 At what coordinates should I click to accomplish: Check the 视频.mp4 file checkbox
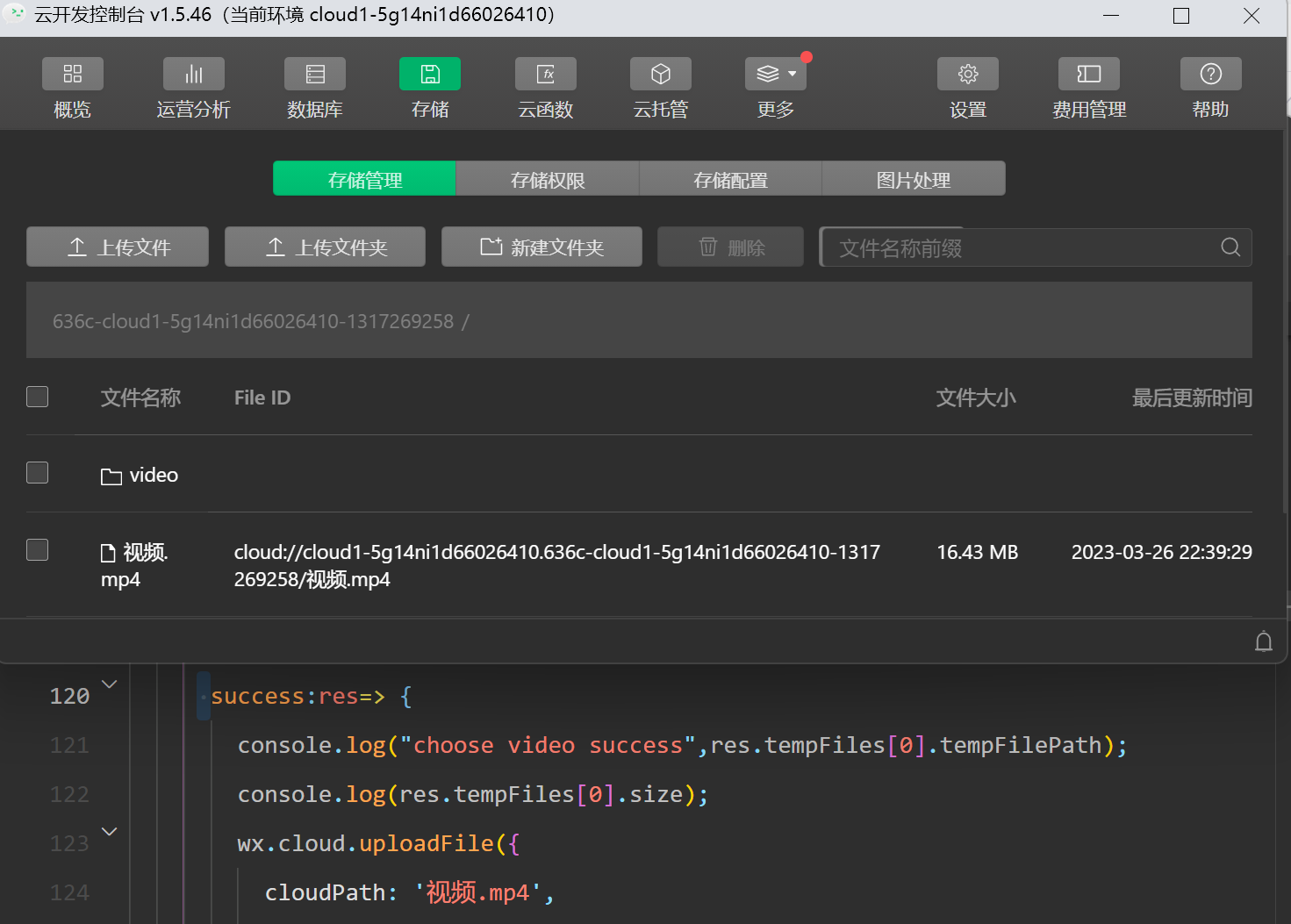point(38,550)
